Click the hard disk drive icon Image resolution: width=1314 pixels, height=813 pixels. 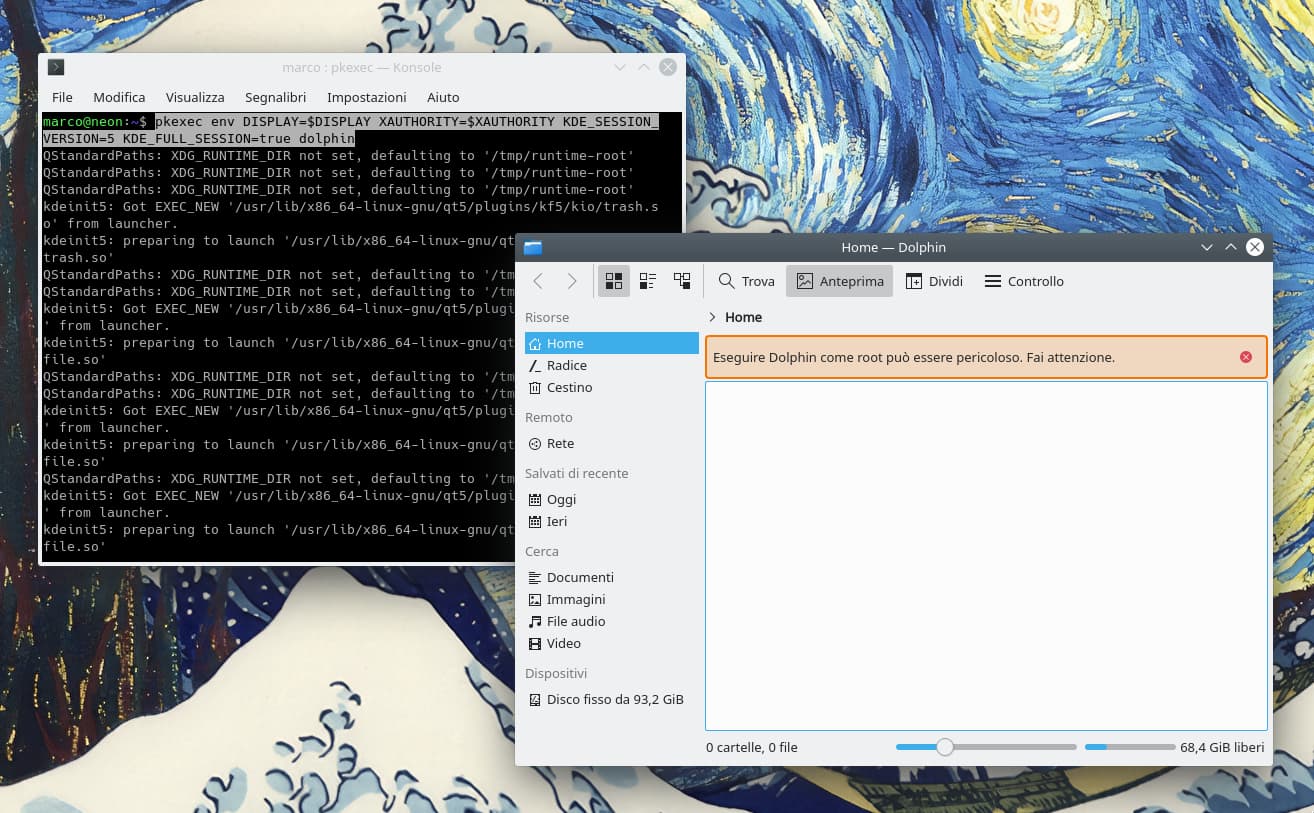click(x=535, y=699)
